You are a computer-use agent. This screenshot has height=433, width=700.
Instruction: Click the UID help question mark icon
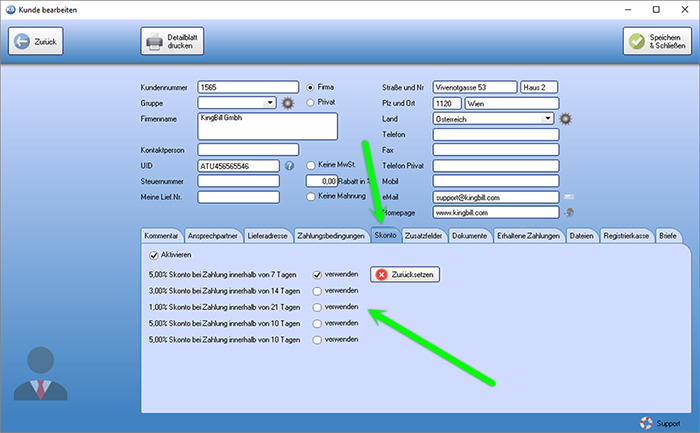tap(289, 166)
